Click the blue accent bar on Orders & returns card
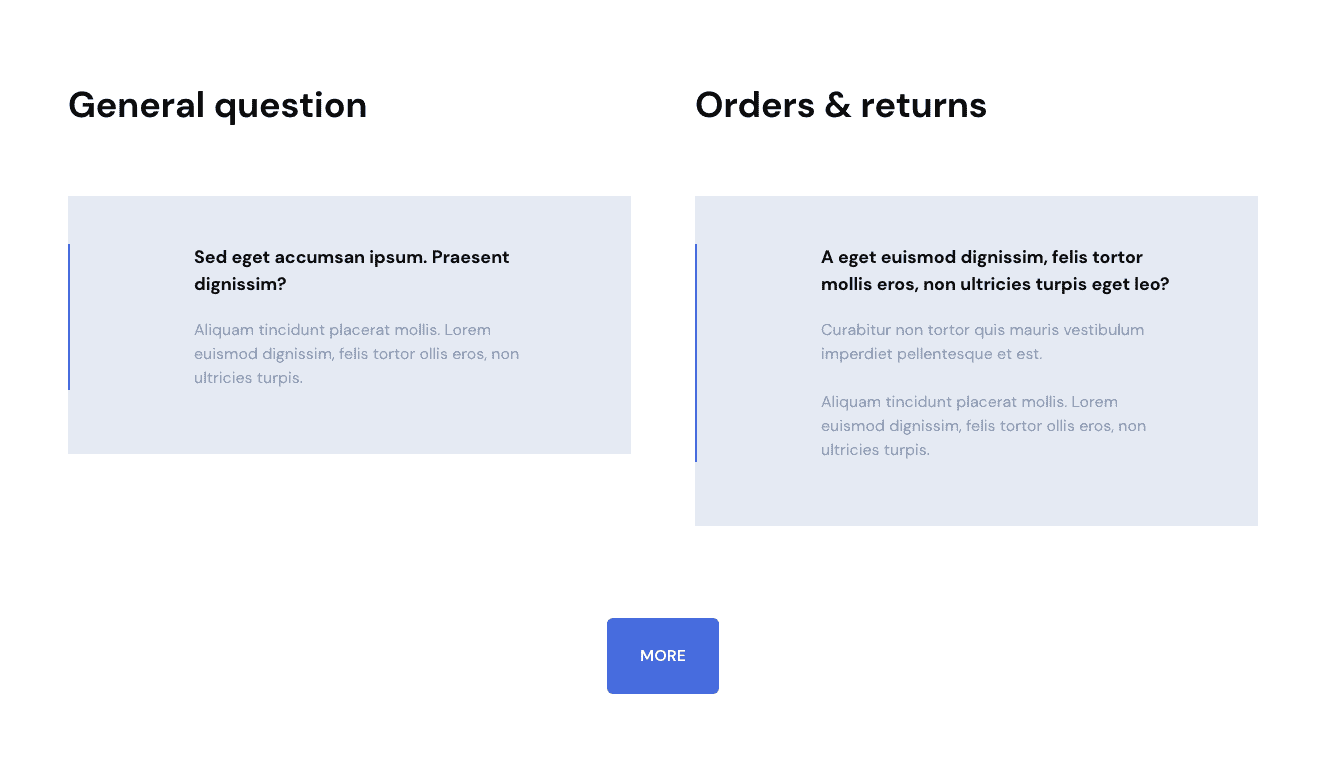 (696, 352)
